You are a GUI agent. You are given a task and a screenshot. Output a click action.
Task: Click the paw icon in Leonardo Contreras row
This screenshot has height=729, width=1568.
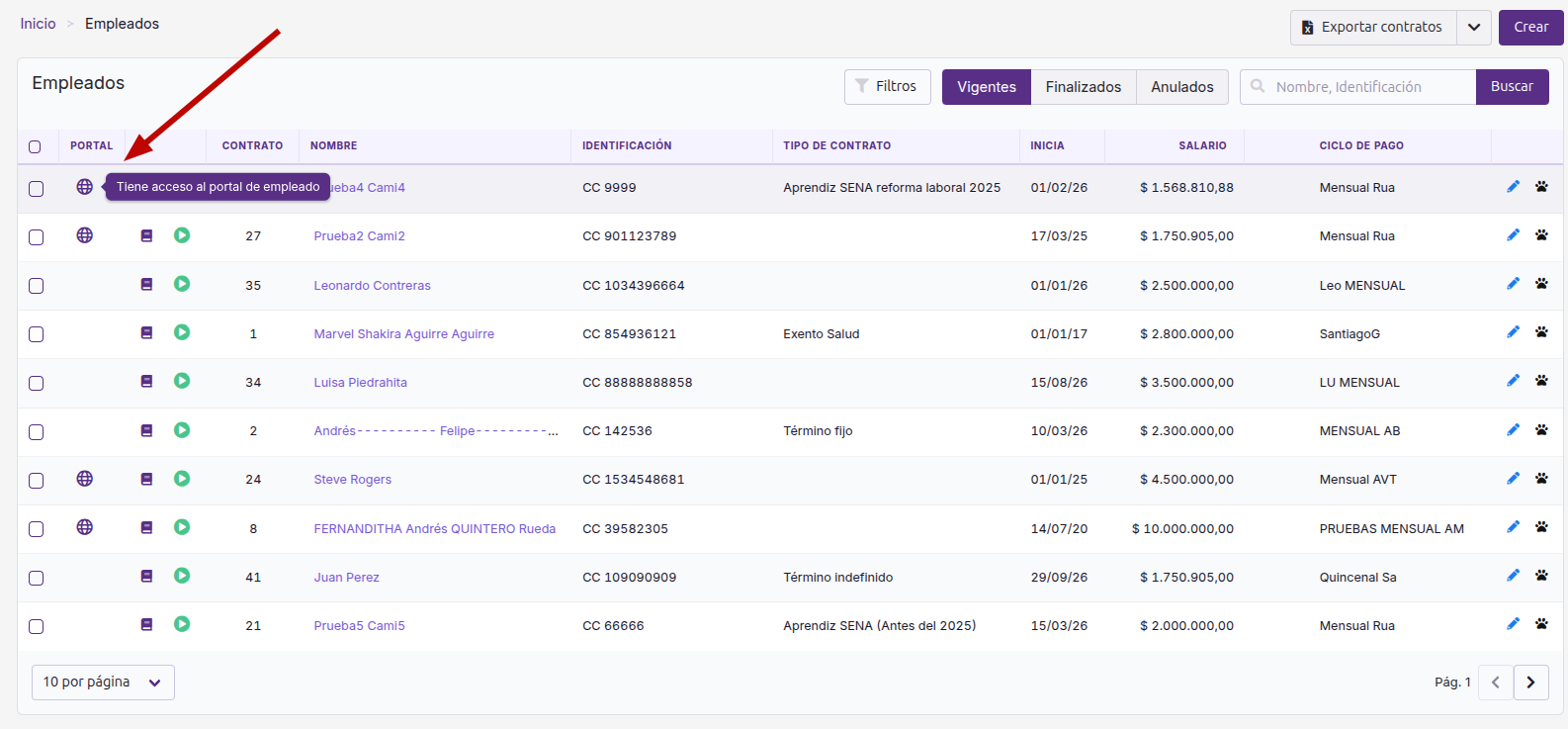click(1541, 284)
